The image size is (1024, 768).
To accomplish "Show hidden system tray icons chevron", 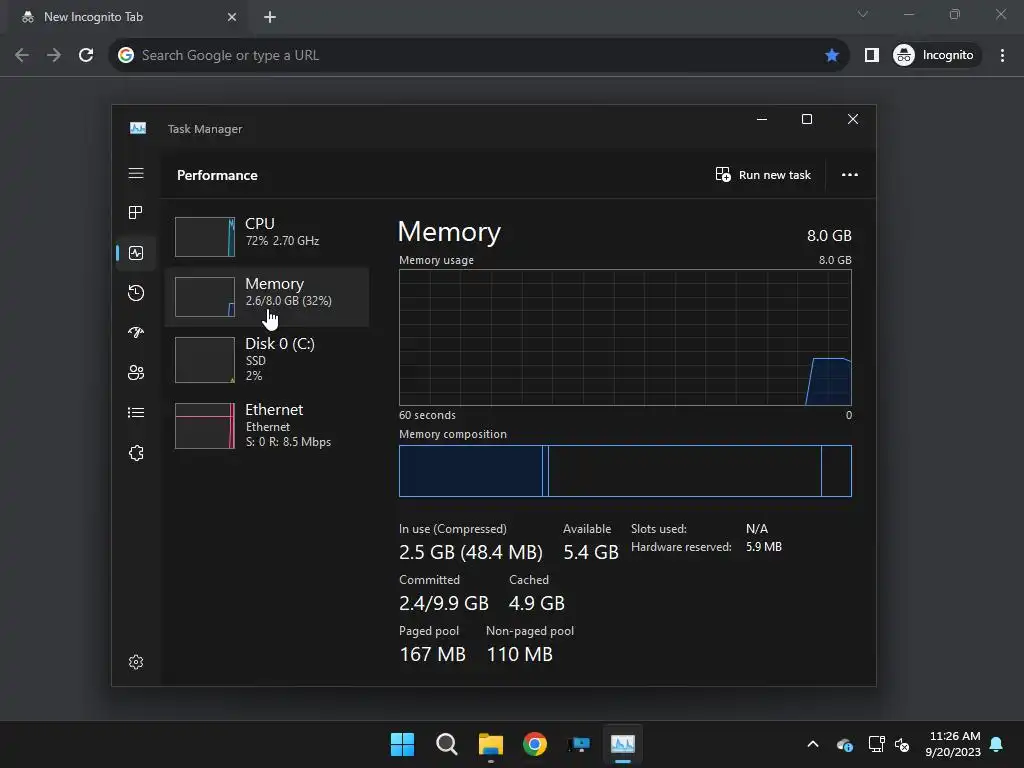I will (813, 744).
